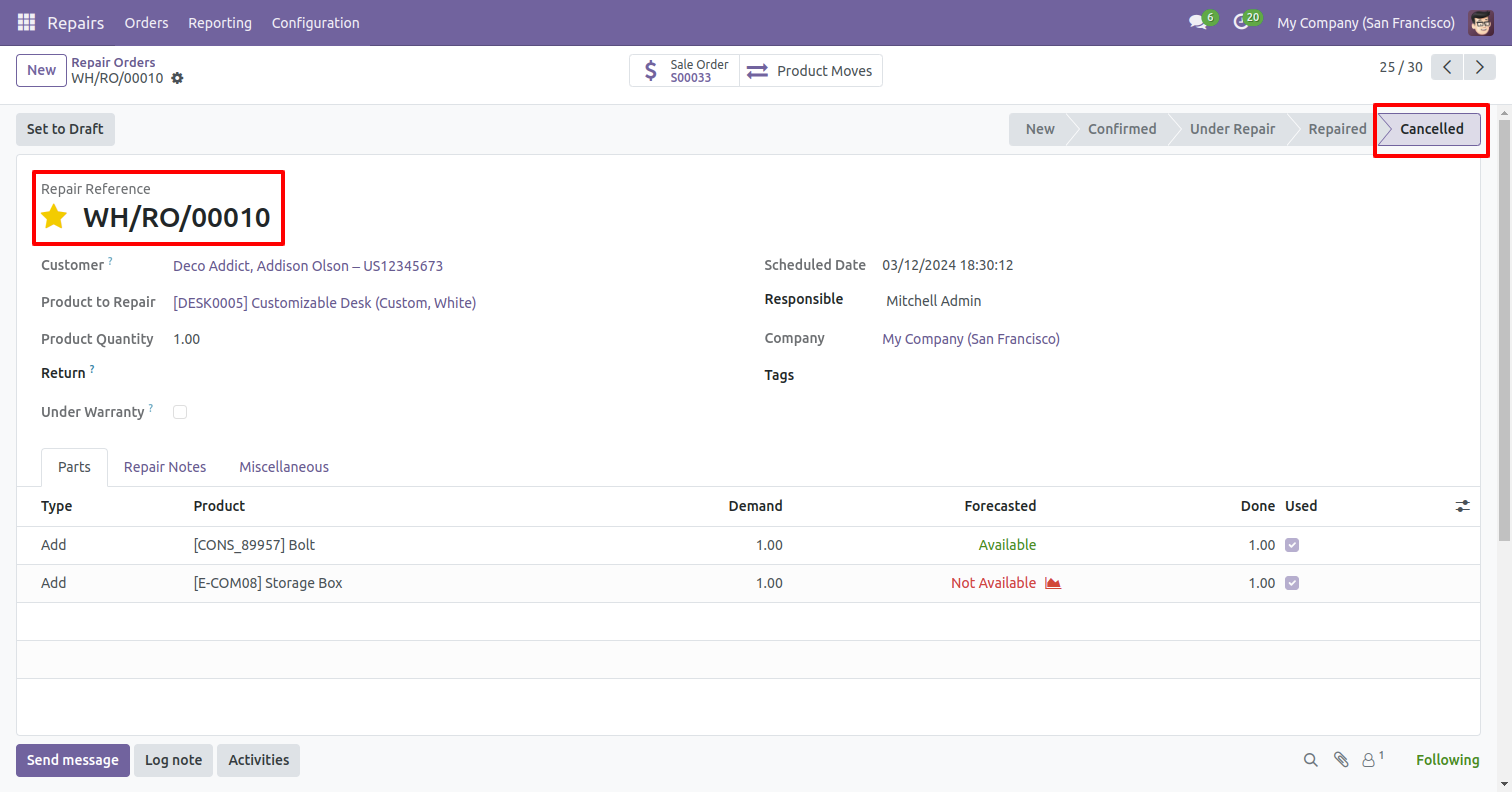Click the paperclip attachments icon
The height and width of the screenshot is (792, 1512).
[1341, 760]
